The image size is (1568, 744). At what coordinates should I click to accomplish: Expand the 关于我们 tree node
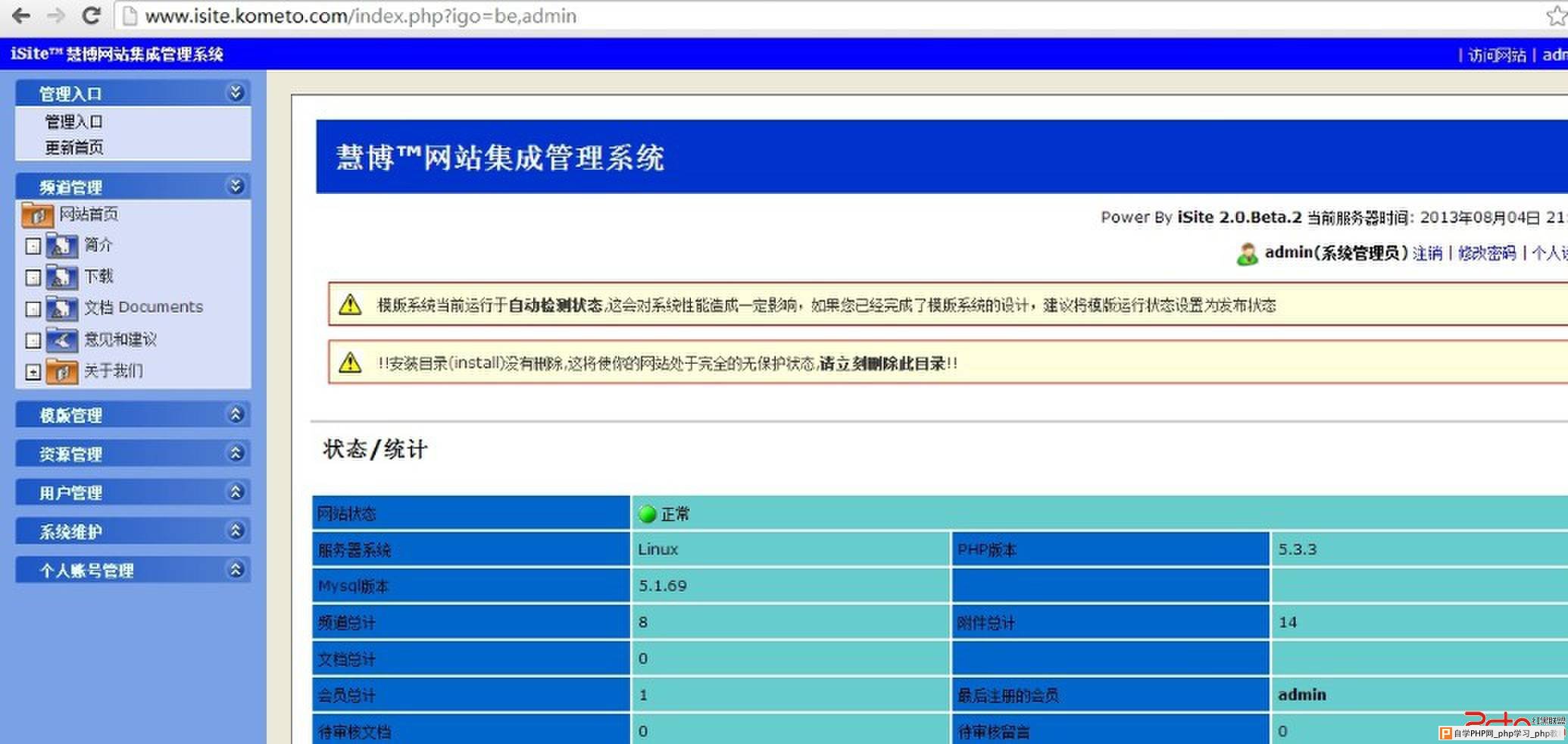pos(33,372)
